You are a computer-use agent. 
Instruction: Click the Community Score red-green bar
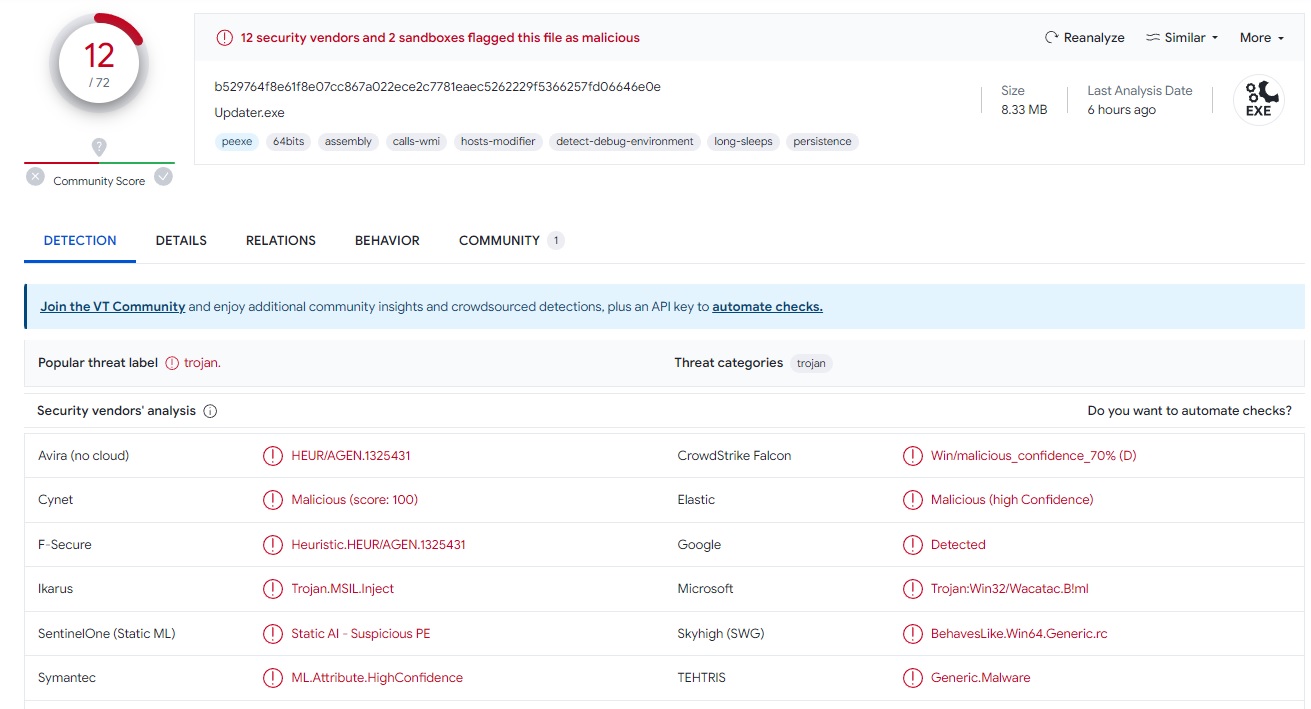[99, 162]
